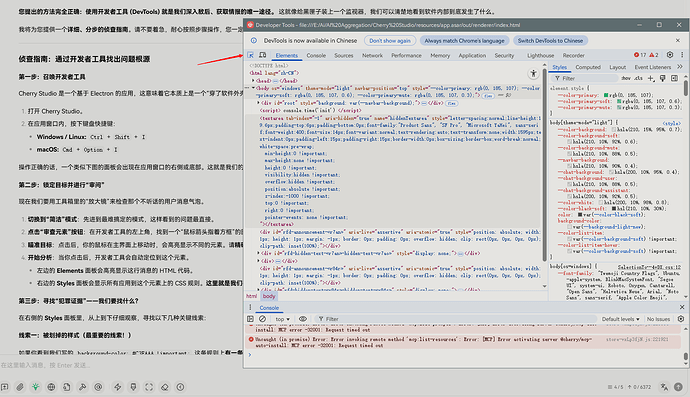Toggle the device toolbar icon

point(262,55)
